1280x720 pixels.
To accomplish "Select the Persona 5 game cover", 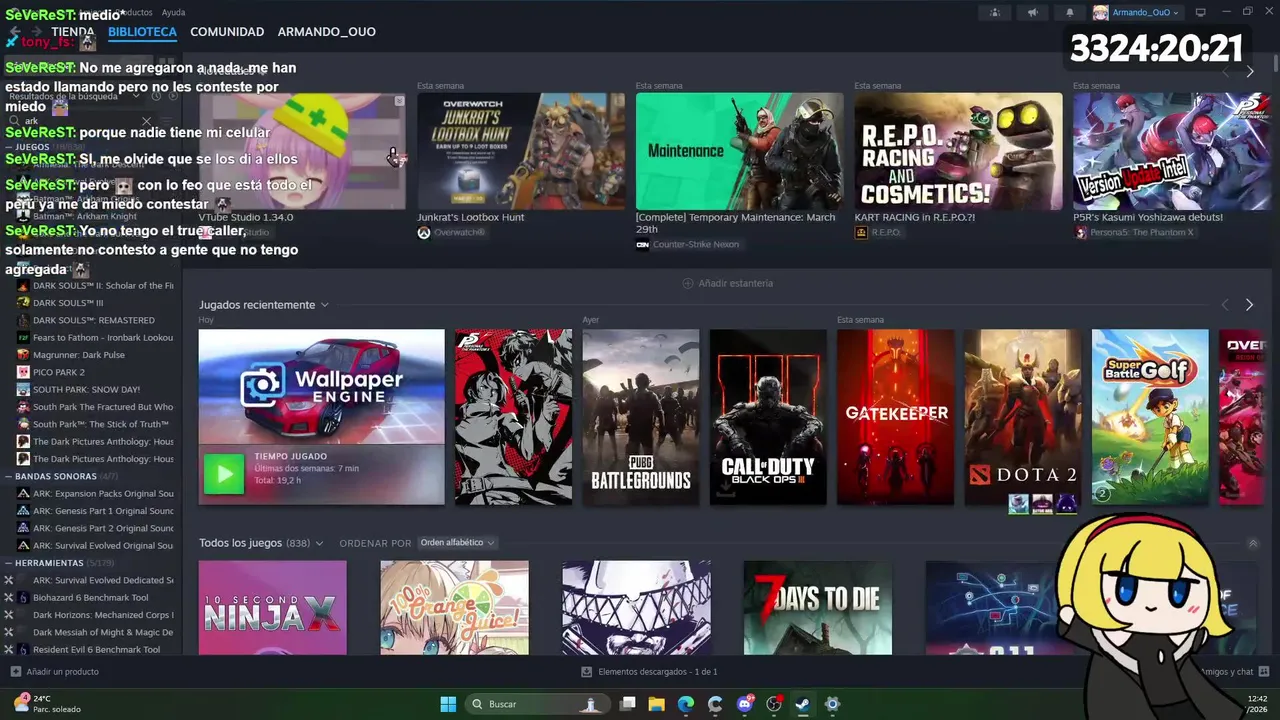I will pyautogui.click(x=514, y=417).
